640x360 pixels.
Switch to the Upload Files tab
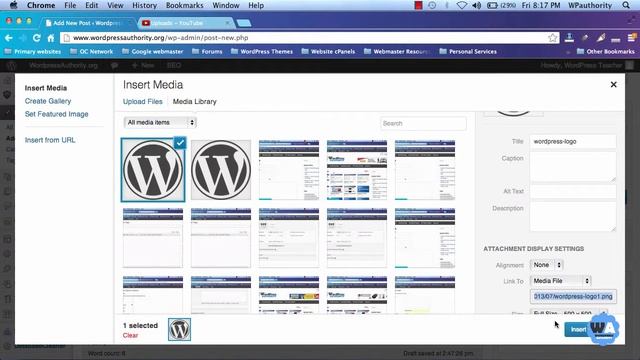(x=142, y=102)
